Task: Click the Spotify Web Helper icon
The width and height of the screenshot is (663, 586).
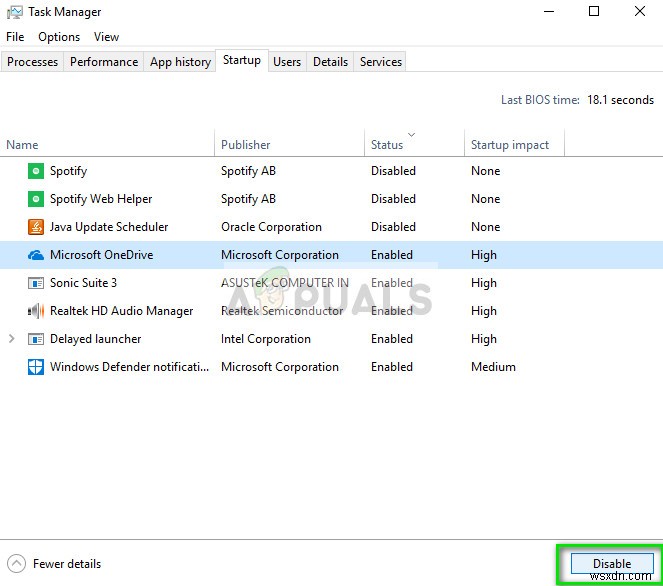Action: coord(36,199)
